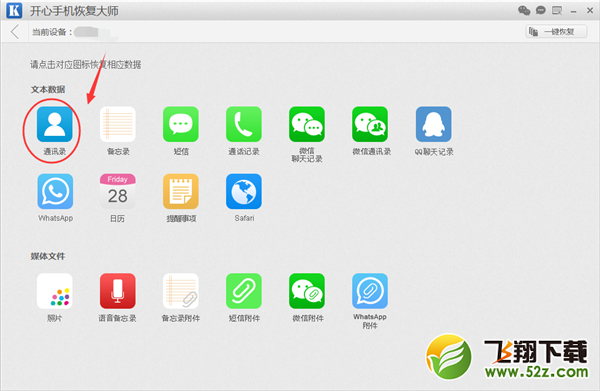The width and height of the screenshot is (600, 391).
Task: Click the QQ聊天记录 label text
Action: [434, 152]
